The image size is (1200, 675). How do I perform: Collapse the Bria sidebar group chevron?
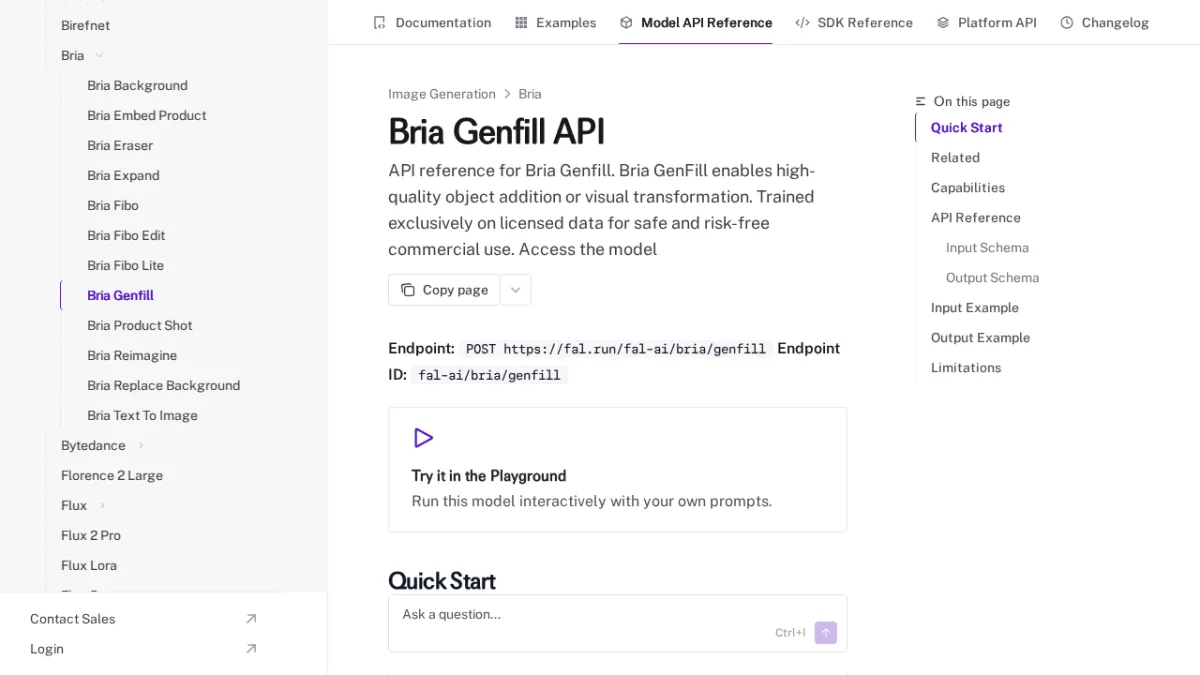(x=99, y=55)
